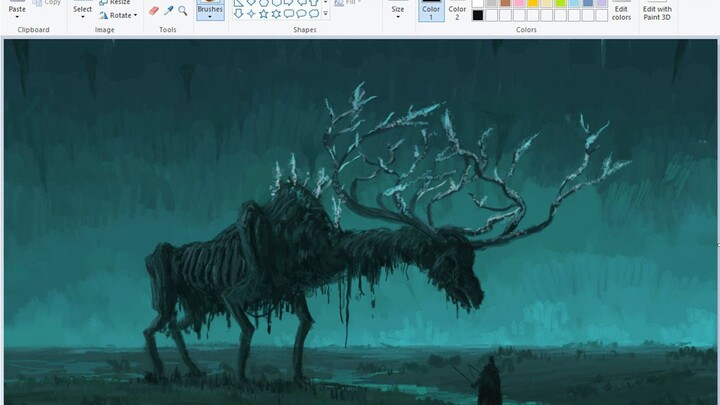
Task: Select the rounded rectangular callout shape
Action: click(288, 14)
